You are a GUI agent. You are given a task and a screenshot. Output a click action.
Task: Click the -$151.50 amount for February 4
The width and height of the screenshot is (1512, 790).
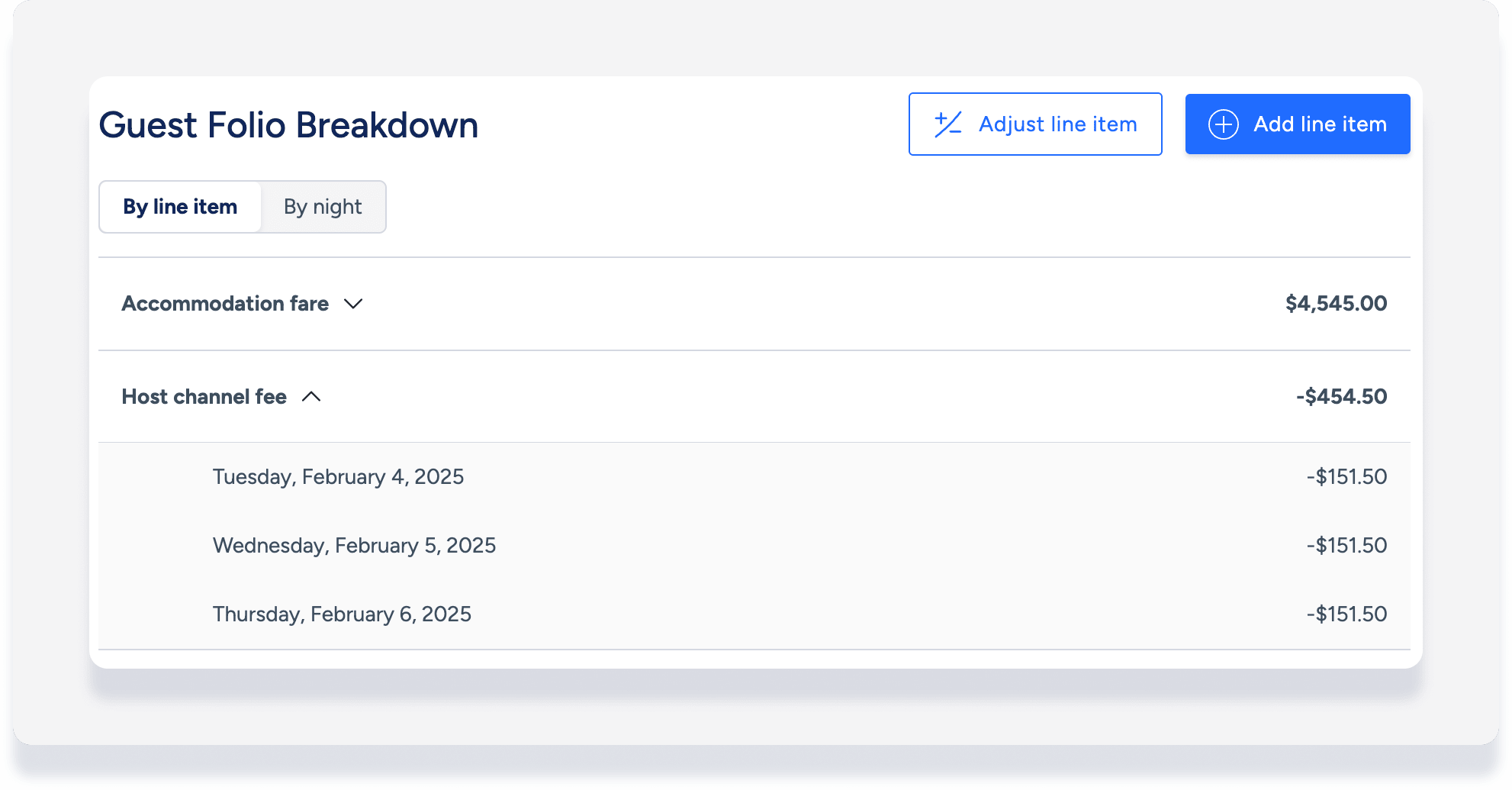(1347, 477)
